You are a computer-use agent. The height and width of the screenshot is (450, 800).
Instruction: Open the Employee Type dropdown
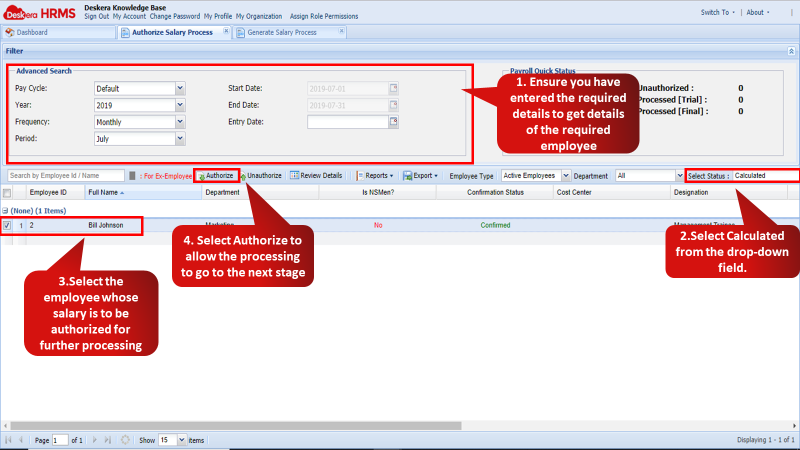tap(565, 176)
